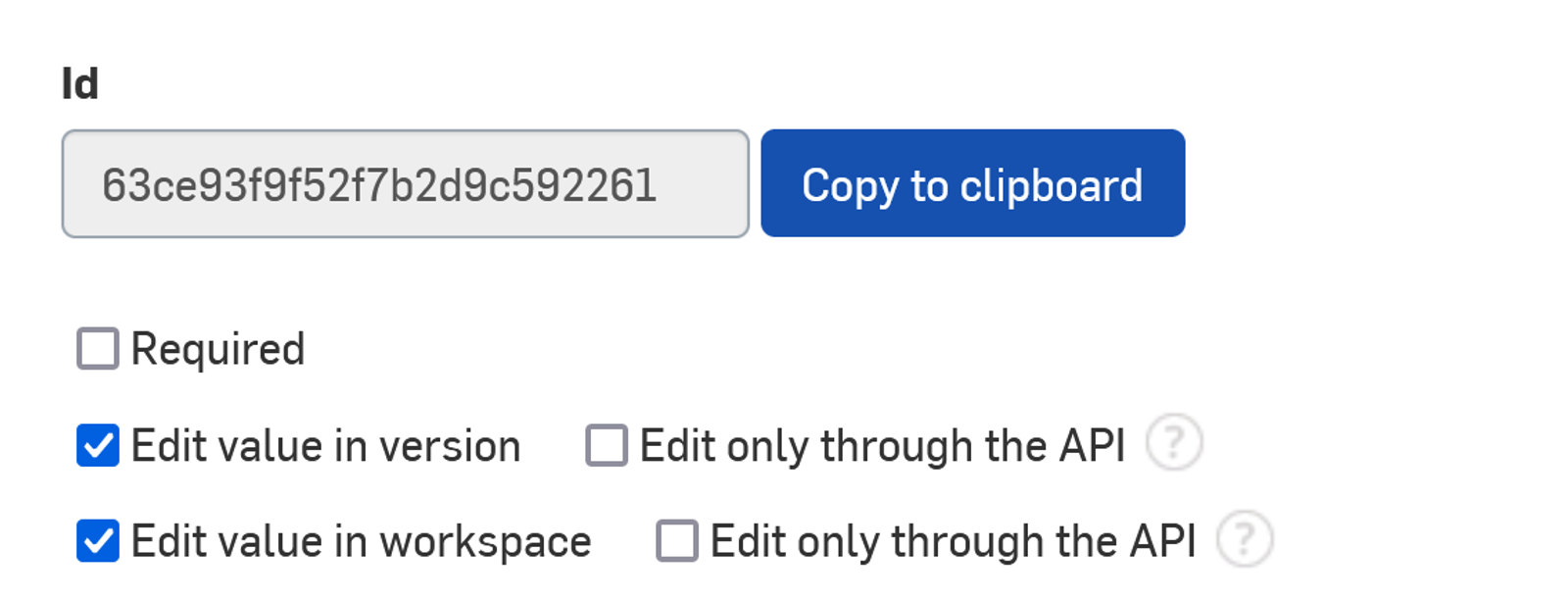Click the 'Copy to clipboard' button
The image size is (1568, 600).
tap(972, 183)
